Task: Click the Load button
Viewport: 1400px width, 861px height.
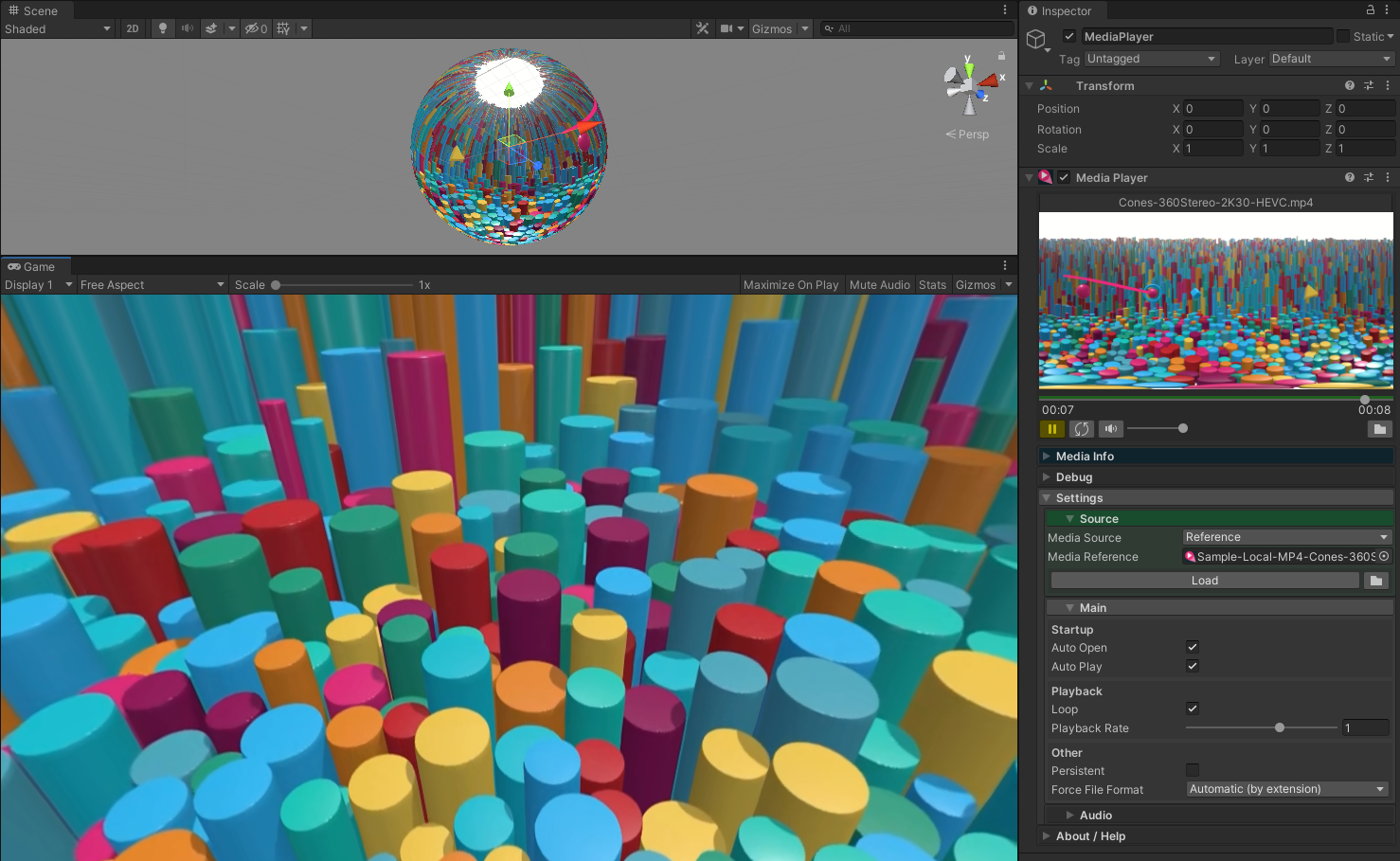Action: coord(1205,581)
